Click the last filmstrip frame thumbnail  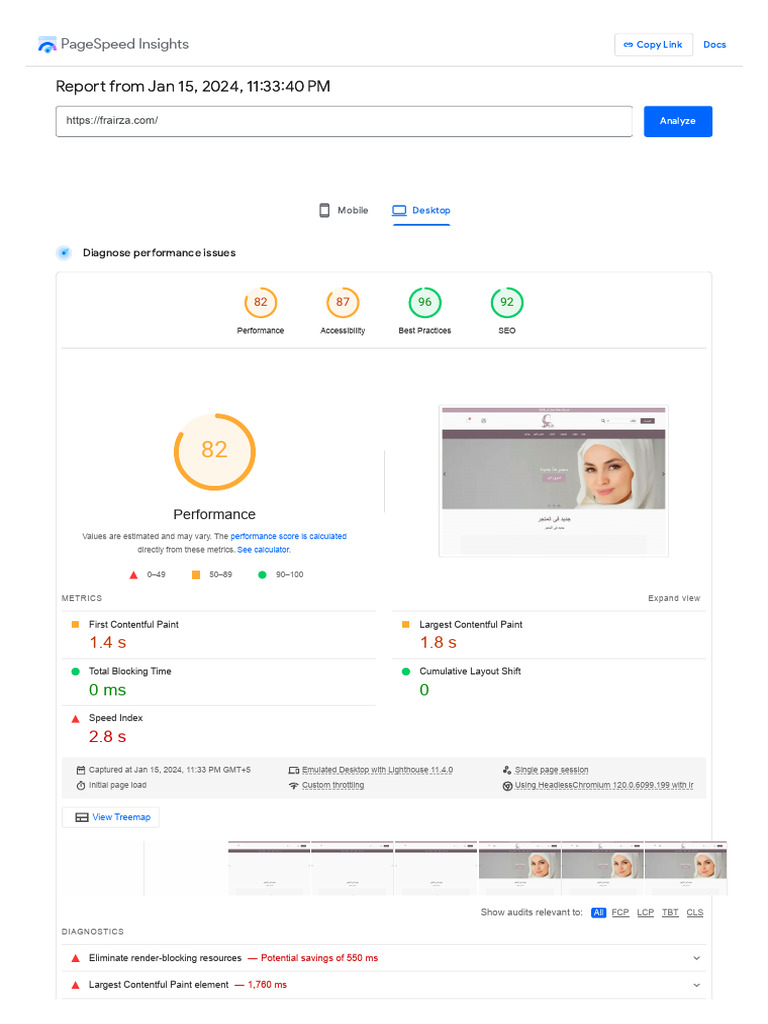click(686, 868)
